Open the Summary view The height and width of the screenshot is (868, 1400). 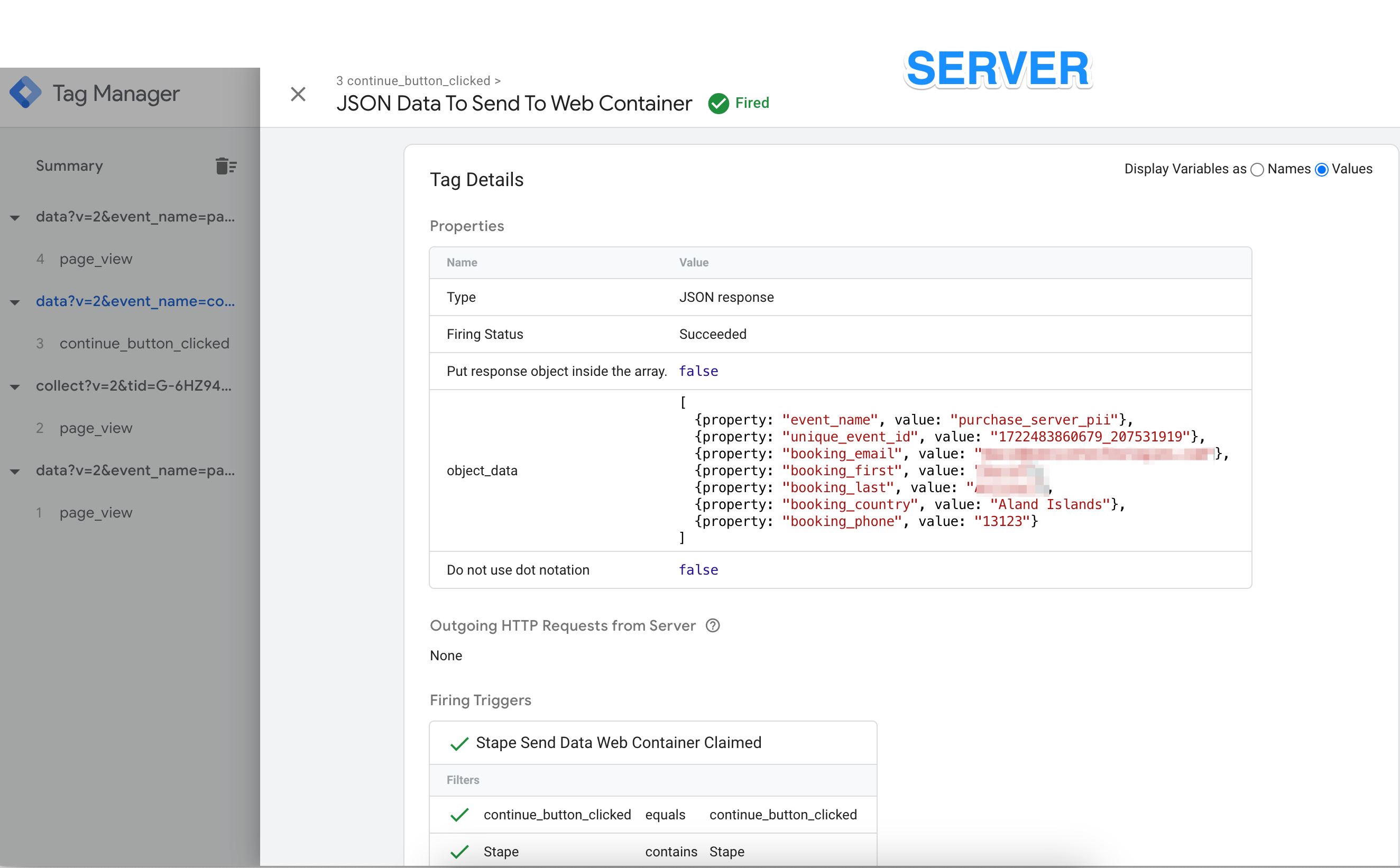(69, 166)
